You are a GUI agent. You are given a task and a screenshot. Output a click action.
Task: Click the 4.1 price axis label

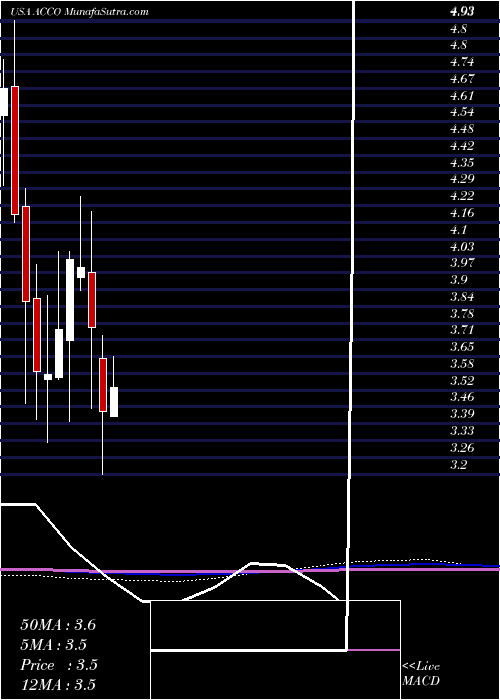tap(458, 230)
